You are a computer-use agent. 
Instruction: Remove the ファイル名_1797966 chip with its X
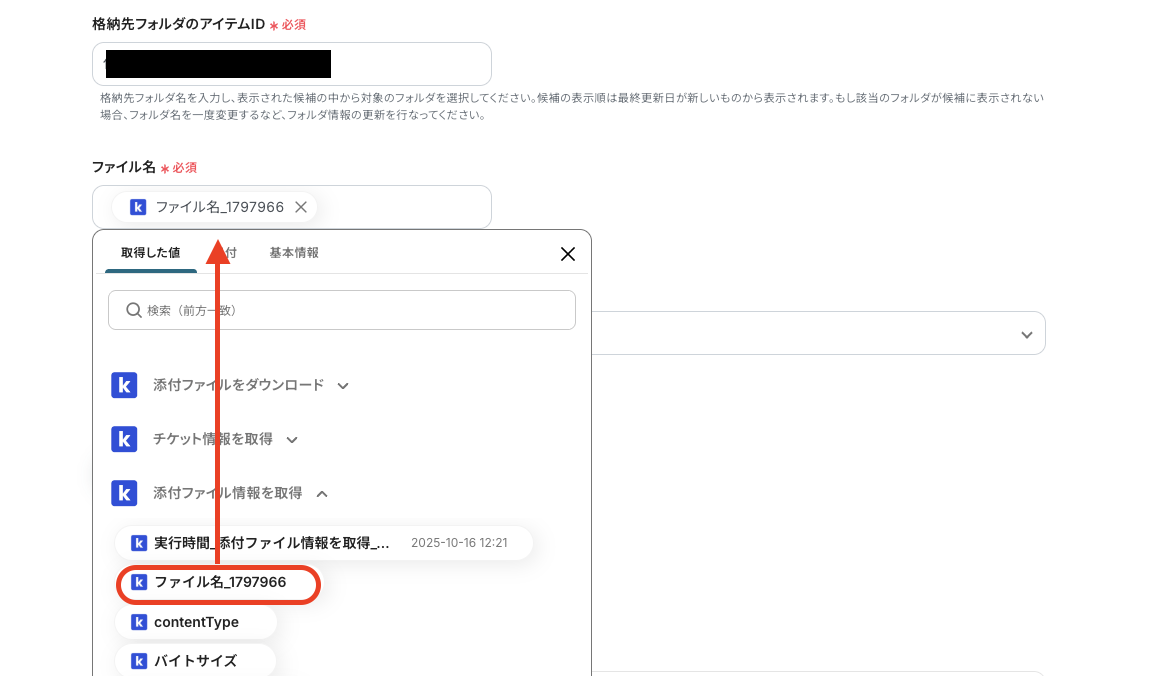click(301, 207)
